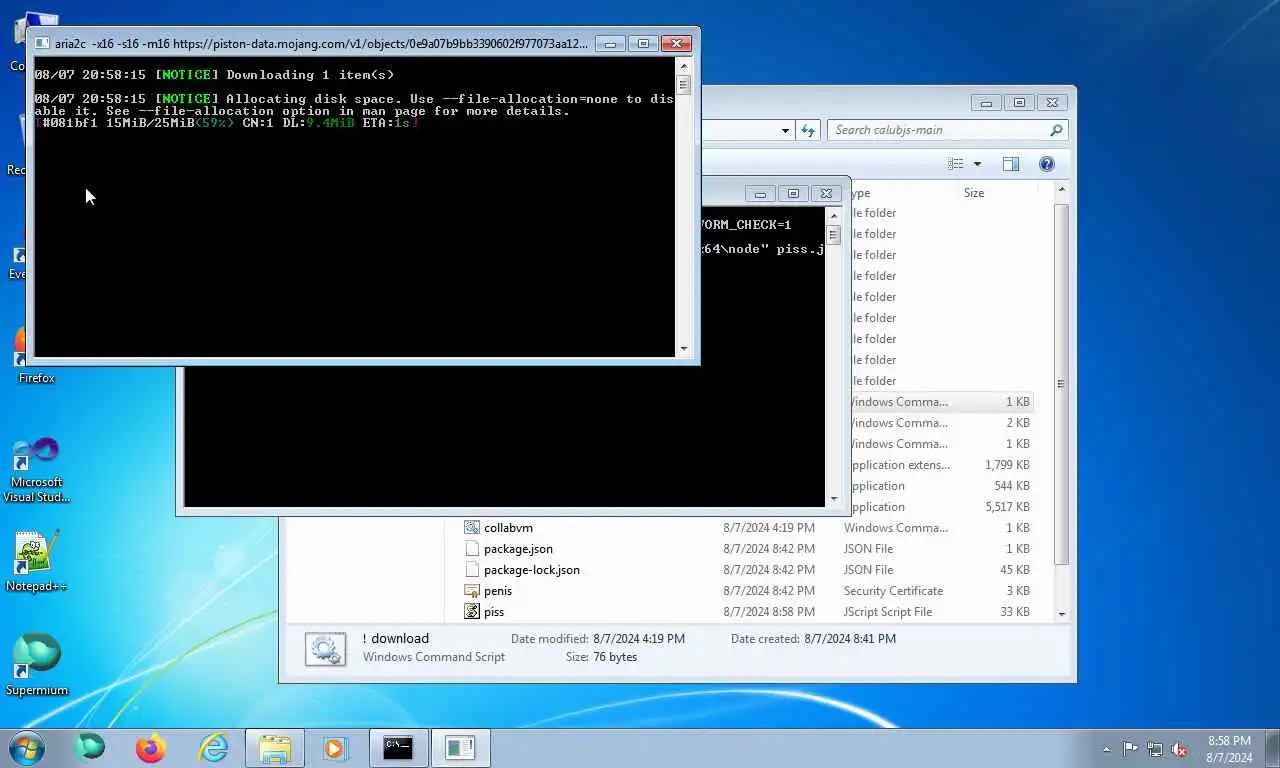Click Explorer file list scroll down arrow
Image resolution: width=1280 pixels, height=768 pixels.
(1062, 613)
